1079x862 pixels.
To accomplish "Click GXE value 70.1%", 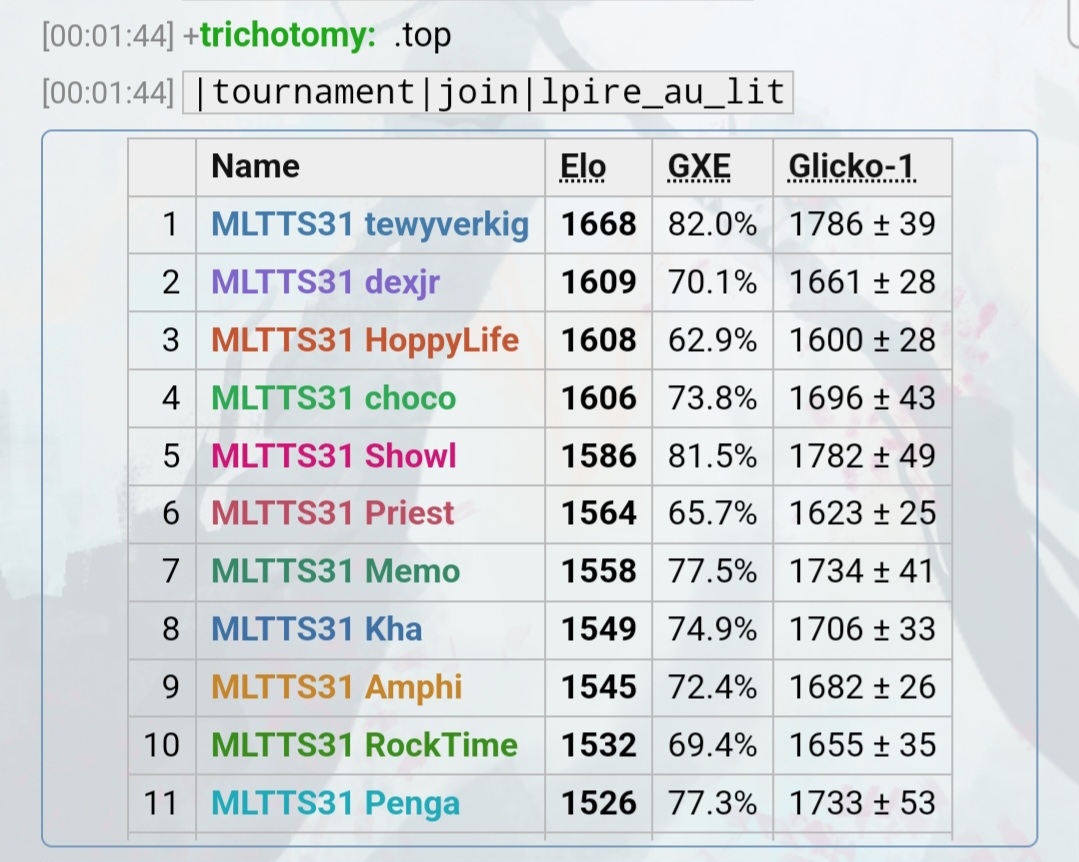I will 712,282.
